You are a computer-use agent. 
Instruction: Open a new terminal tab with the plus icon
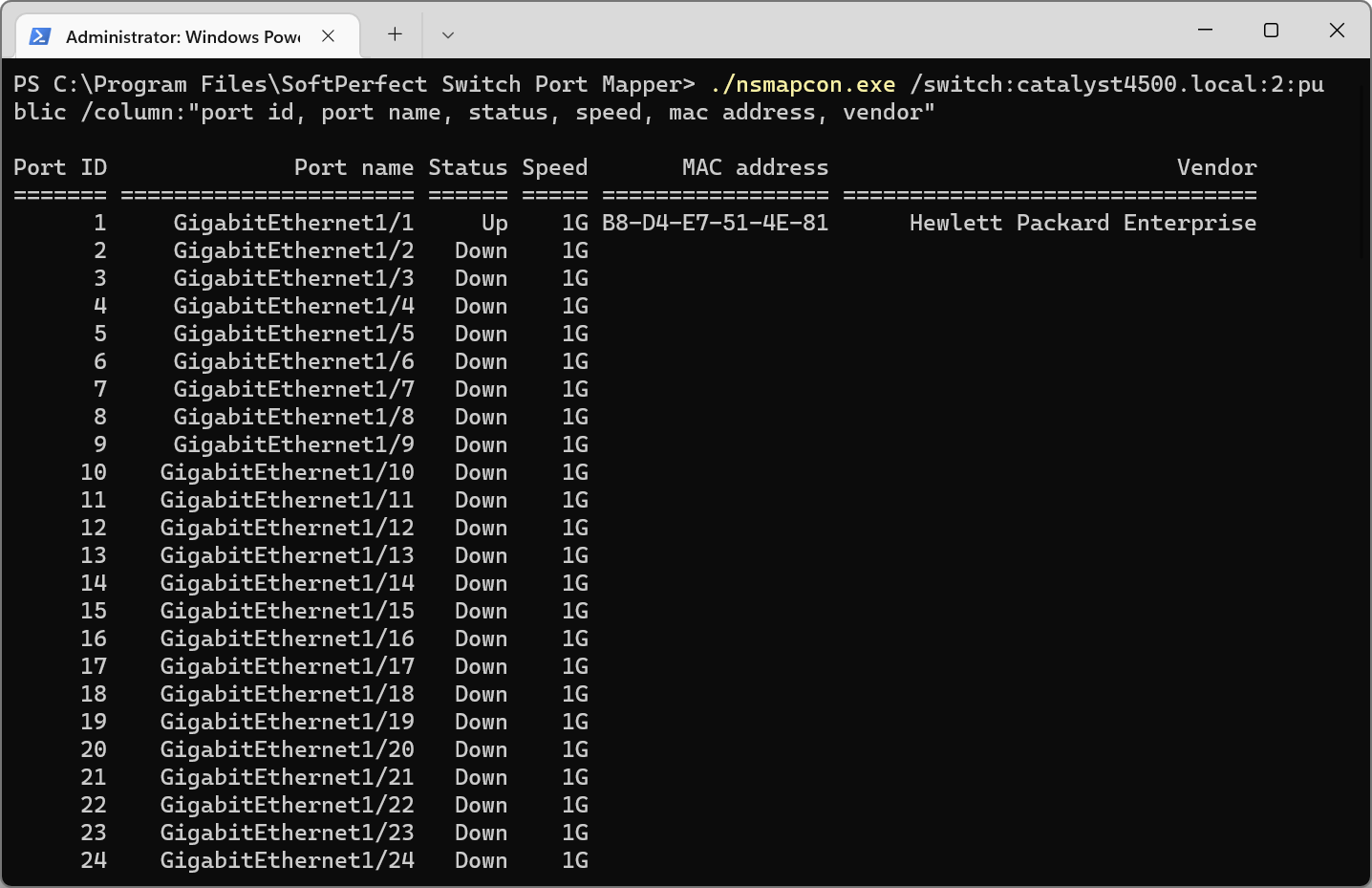pyautogui.click(x=394, y=34)
